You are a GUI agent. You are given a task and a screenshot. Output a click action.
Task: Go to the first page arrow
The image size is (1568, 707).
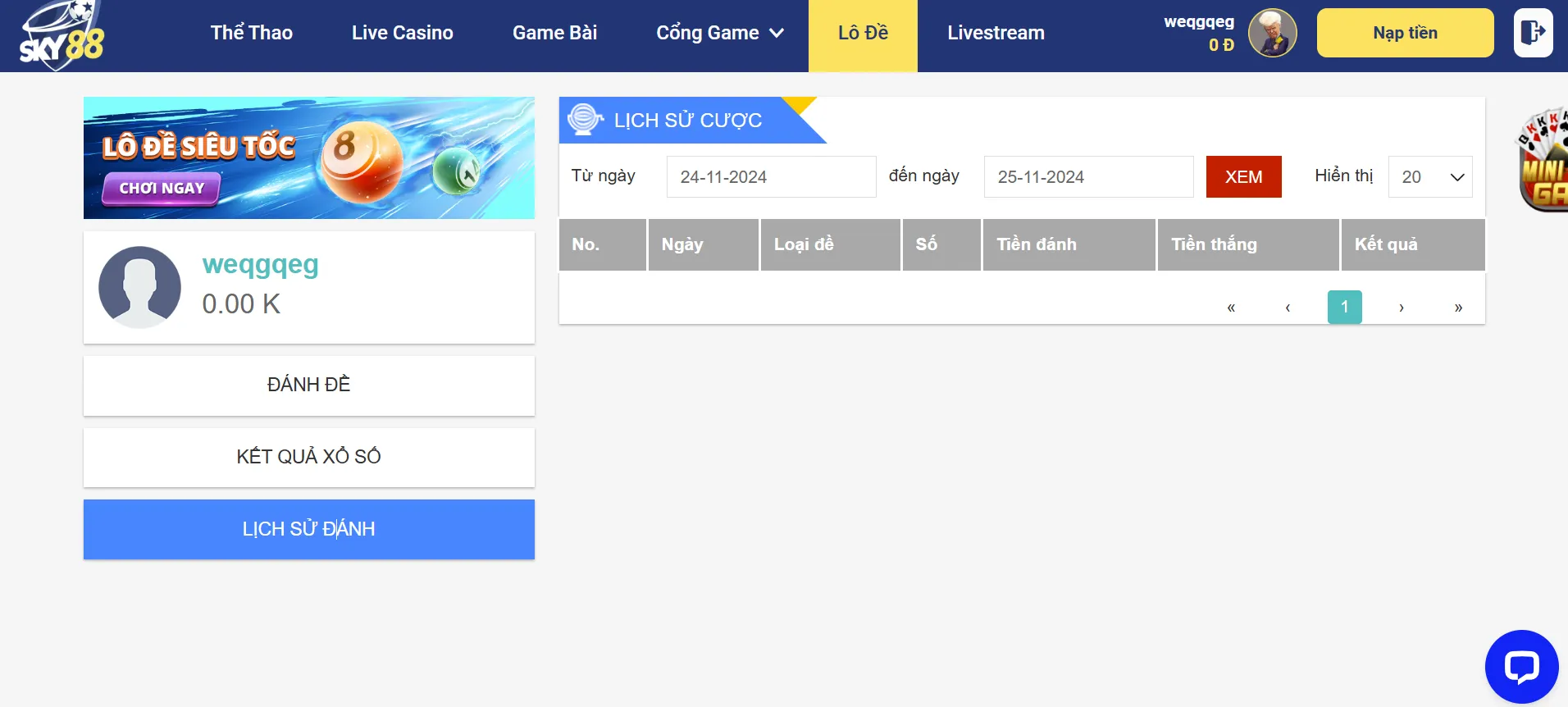click(1231, 308)
